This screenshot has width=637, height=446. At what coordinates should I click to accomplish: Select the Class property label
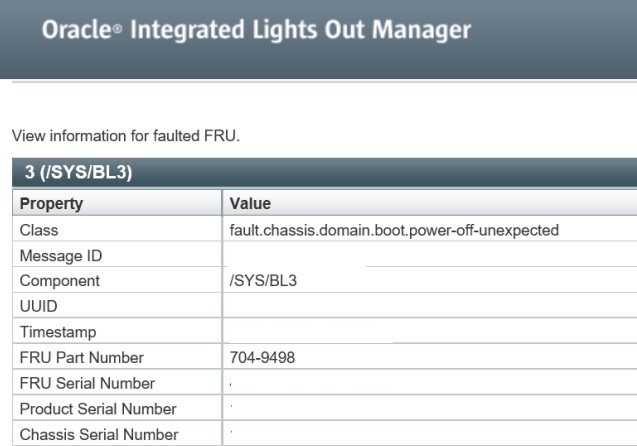tap(39, 230)
